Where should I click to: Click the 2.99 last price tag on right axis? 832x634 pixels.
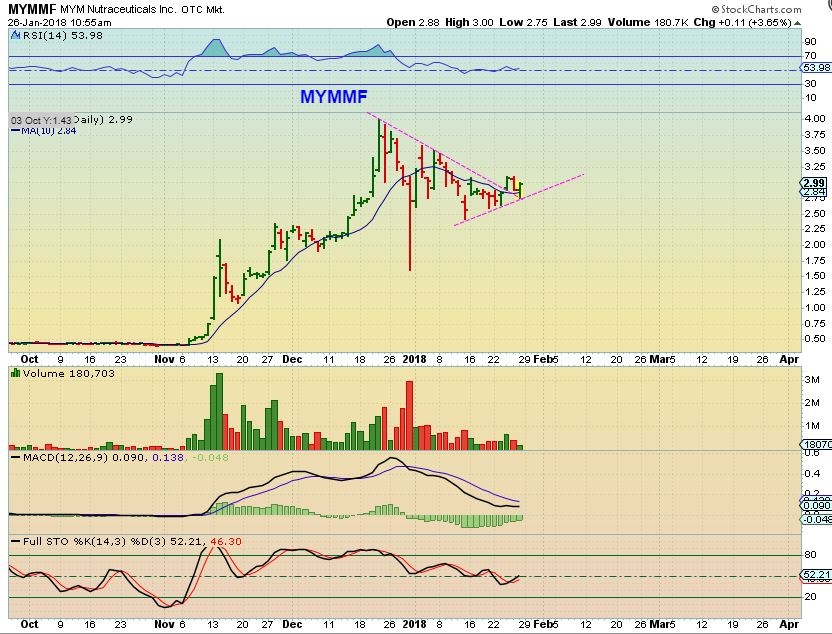[x=814, y=182]
